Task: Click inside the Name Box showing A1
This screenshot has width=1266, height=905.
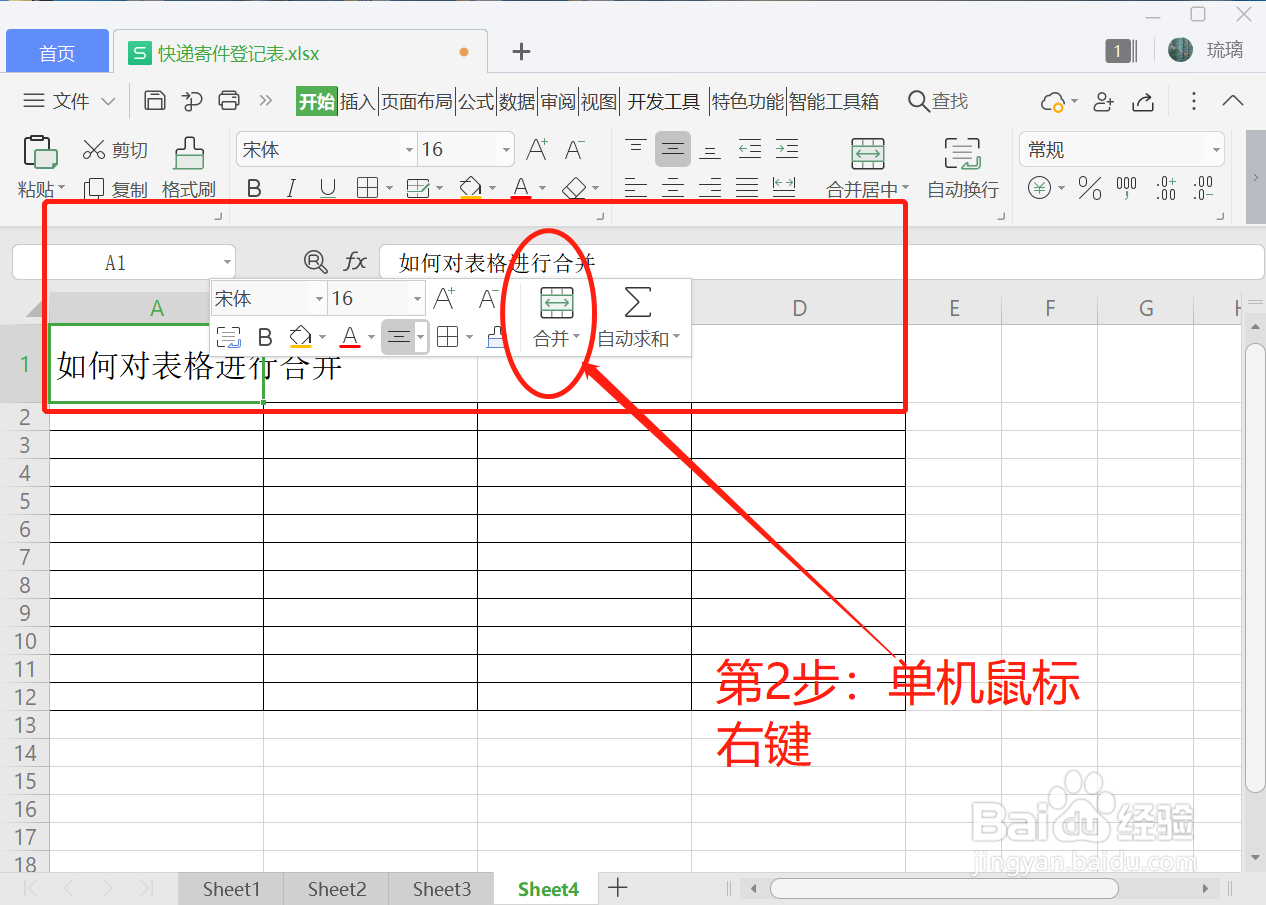Action: click(x=115, y=262)
